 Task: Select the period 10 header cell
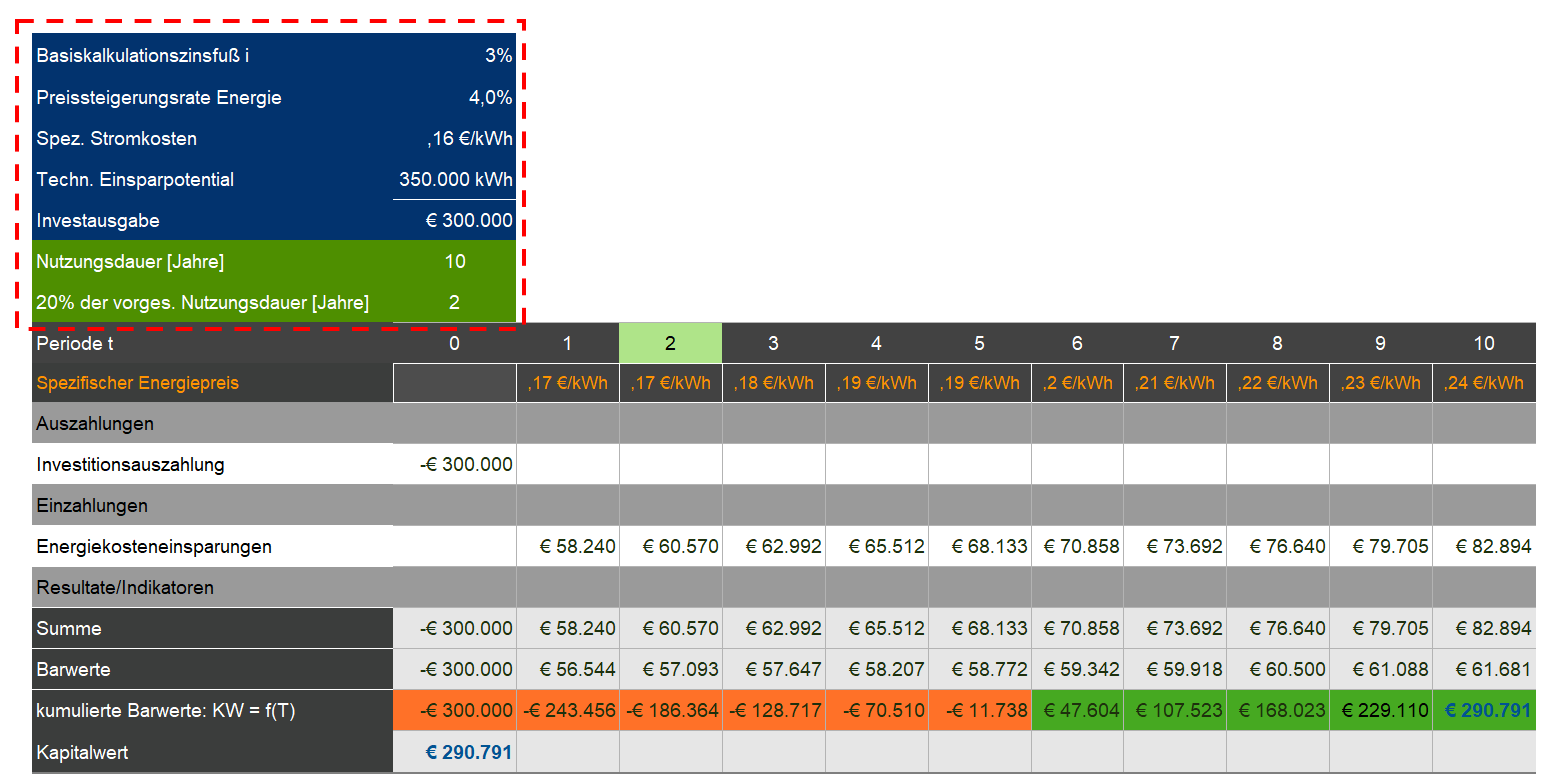1484,343
